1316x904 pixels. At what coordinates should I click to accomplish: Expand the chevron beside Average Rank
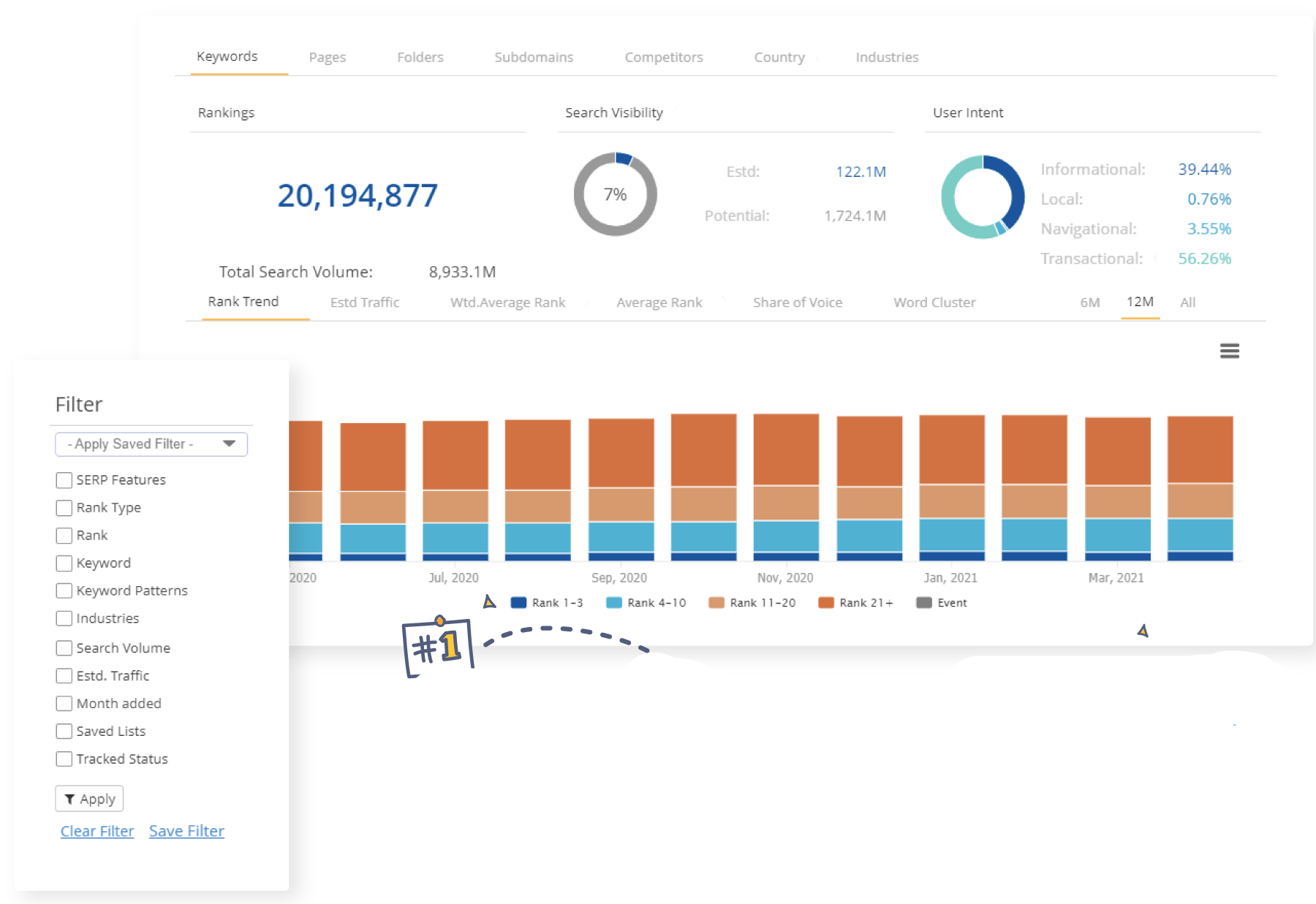pyautogui.click(x=722, y=301)
